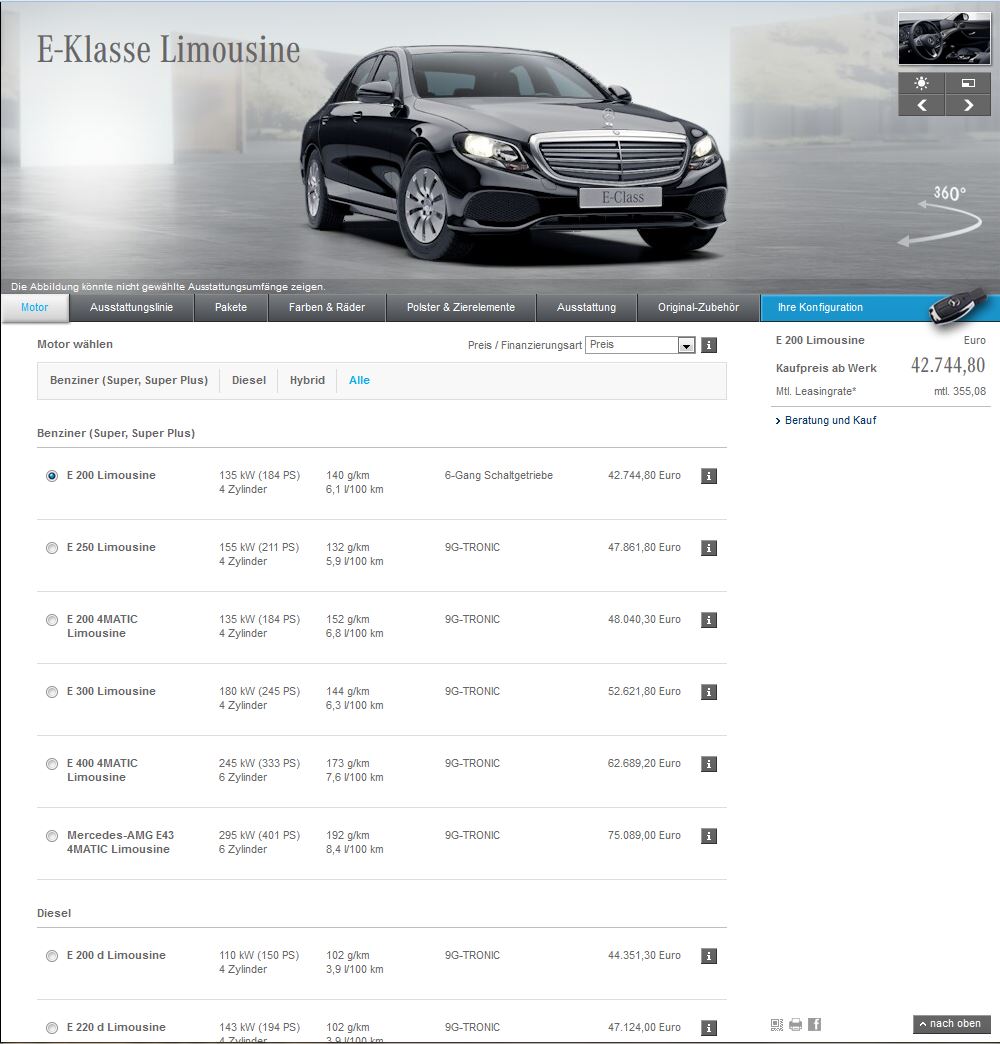
Task: Select the E 200 Limousine radio button
Action: [x=52, y=476]
